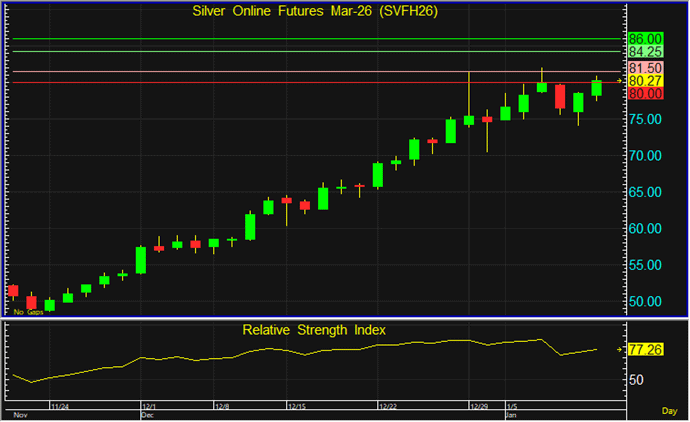Click the Dec month label on the time axis
This screenshot has width=690, height=422.
pos(146,414)
